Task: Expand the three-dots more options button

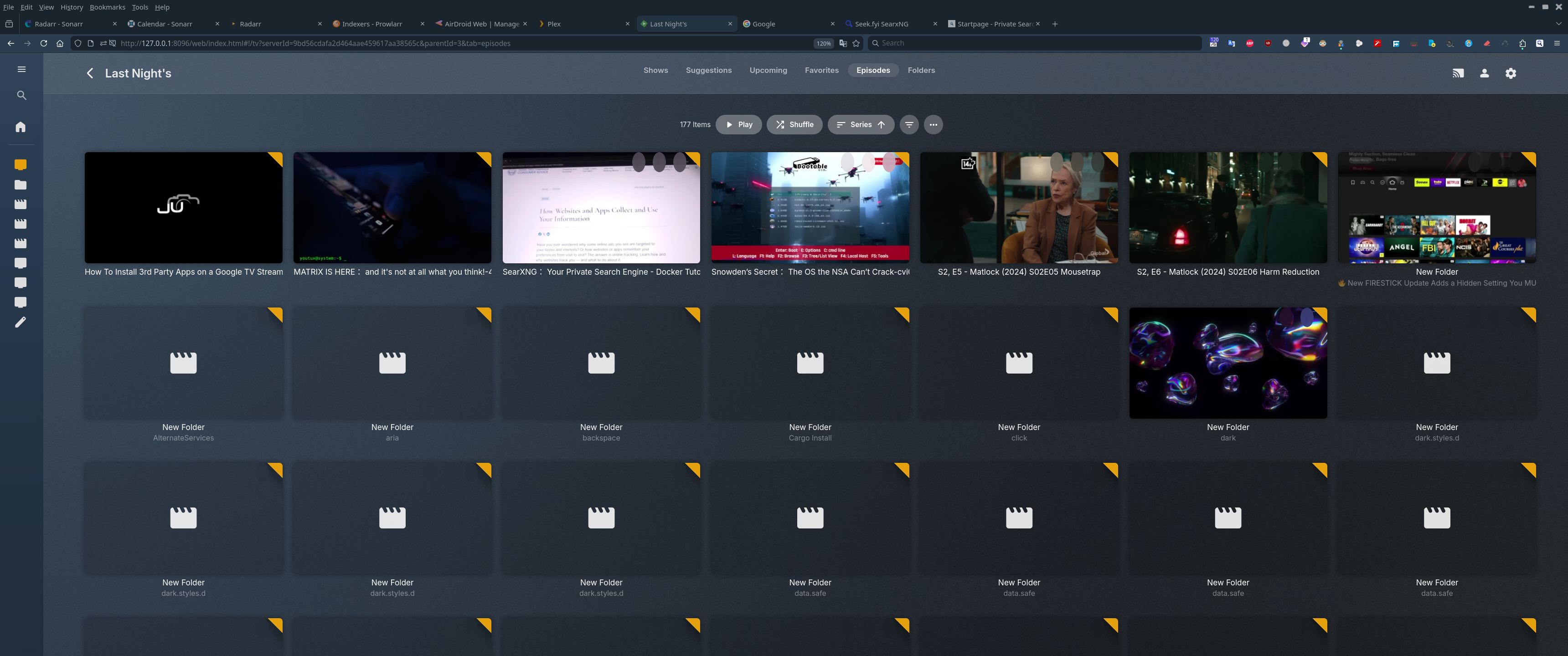Action: (933, 125)
